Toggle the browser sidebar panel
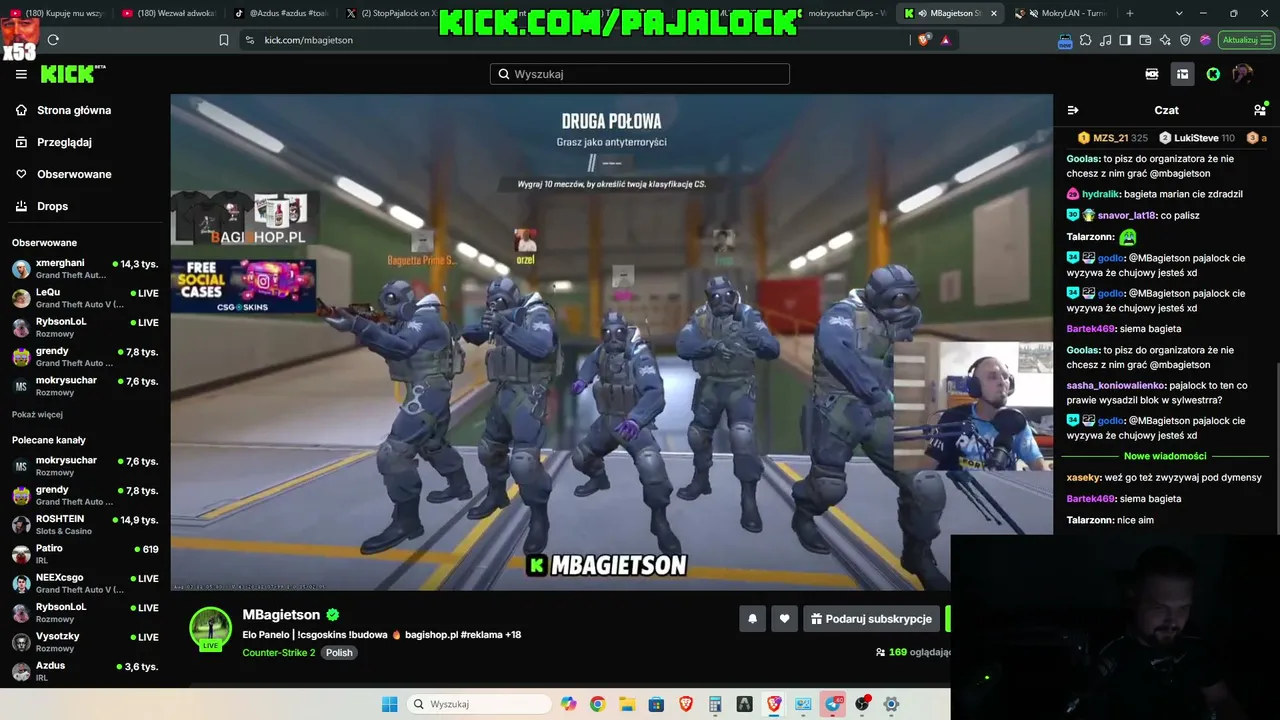1280x720 pixels. click(x=1125, y=40)
